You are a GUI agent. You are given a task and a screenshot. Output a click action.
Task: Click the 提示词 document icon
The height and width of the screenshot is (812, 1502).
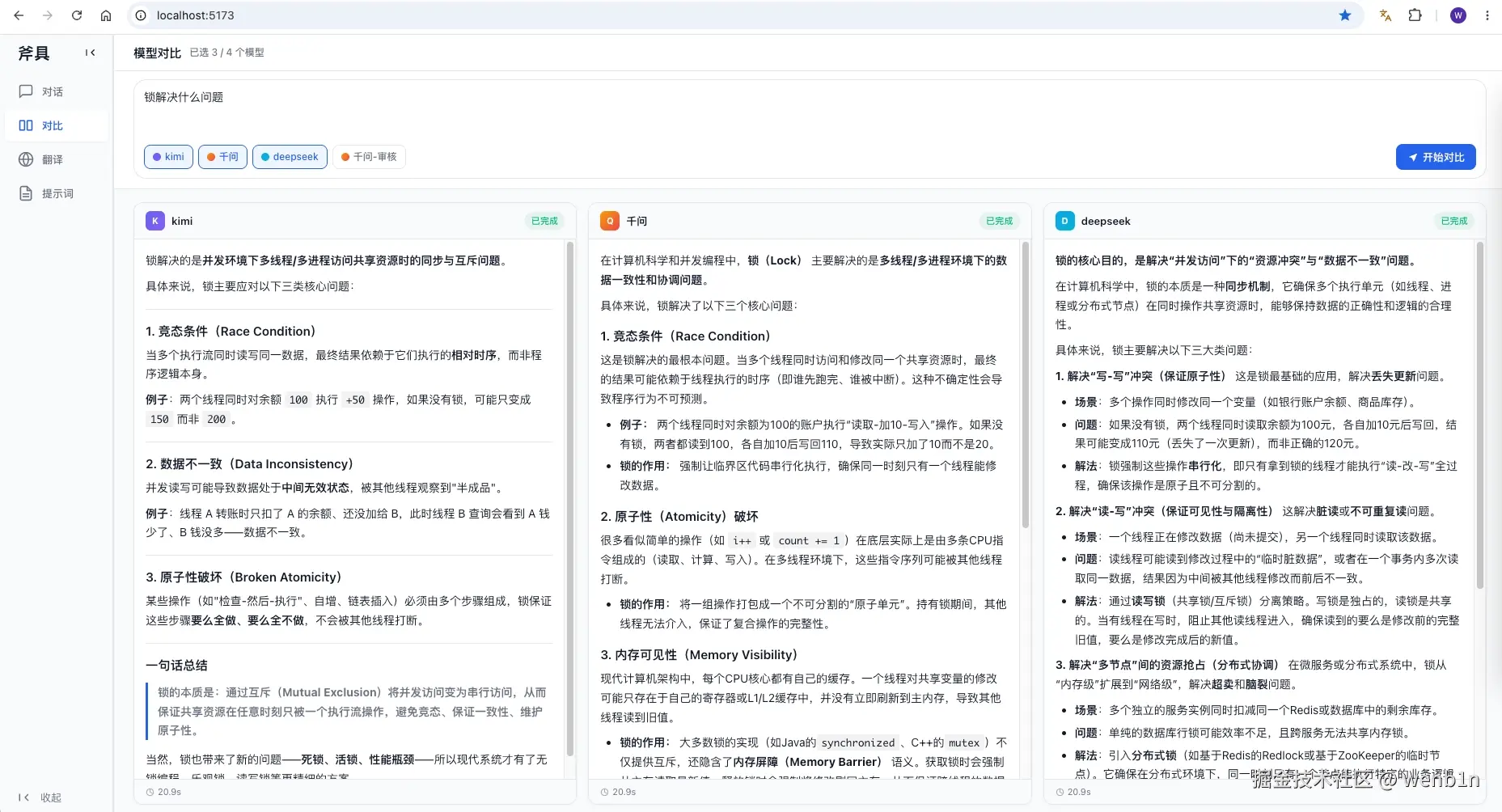click(26, 193)
